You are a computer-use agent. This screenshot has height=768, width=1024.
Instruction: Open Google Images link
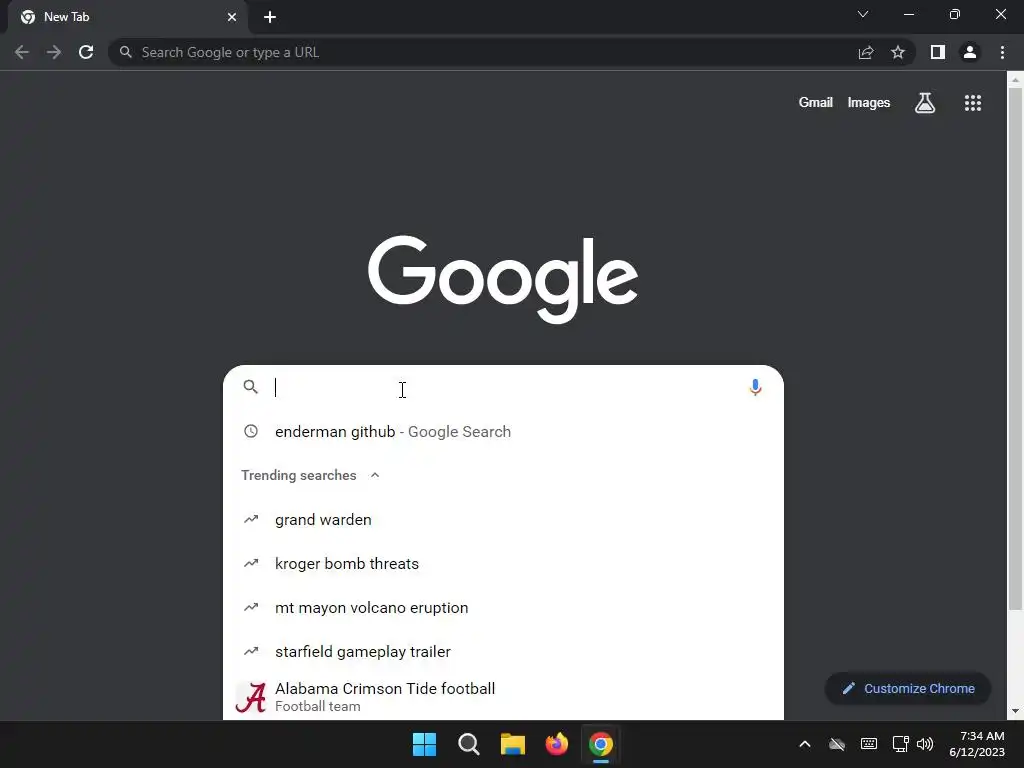[869, 103]
